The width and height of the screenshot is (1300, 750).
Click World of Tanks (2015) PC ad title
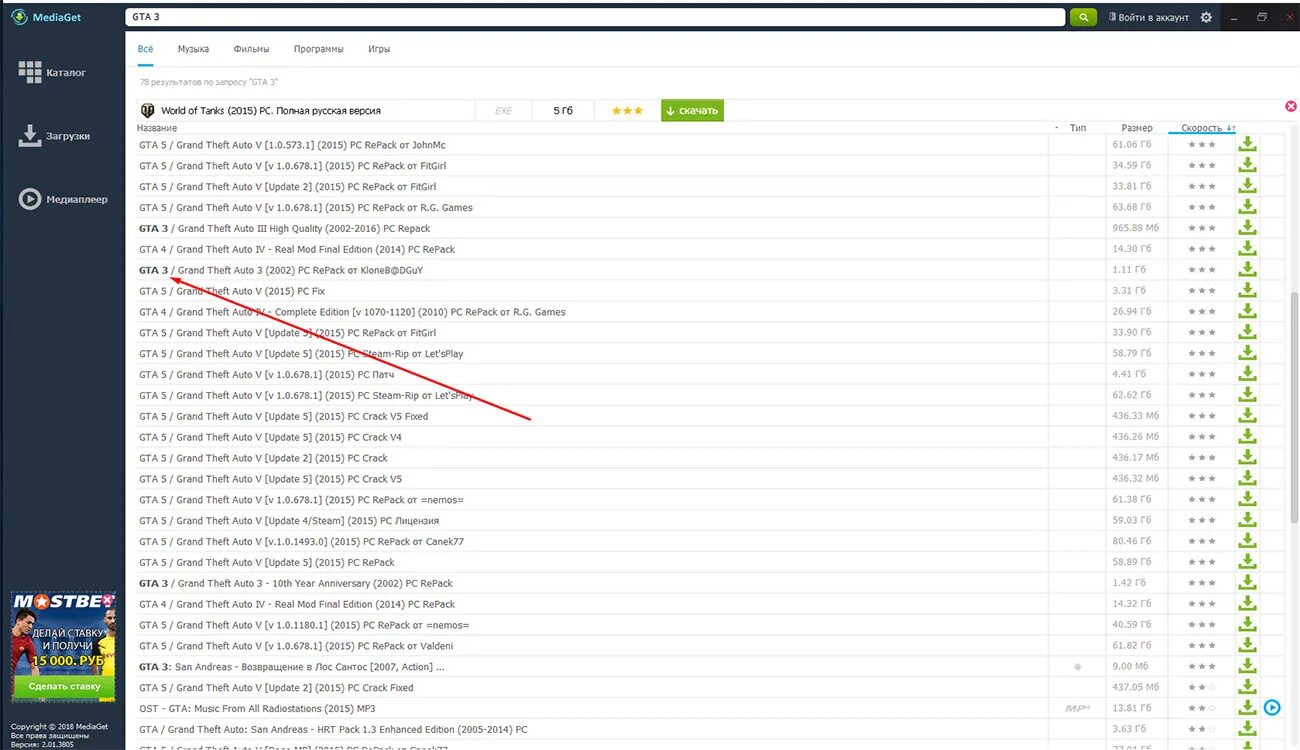(x=270, y=111)
